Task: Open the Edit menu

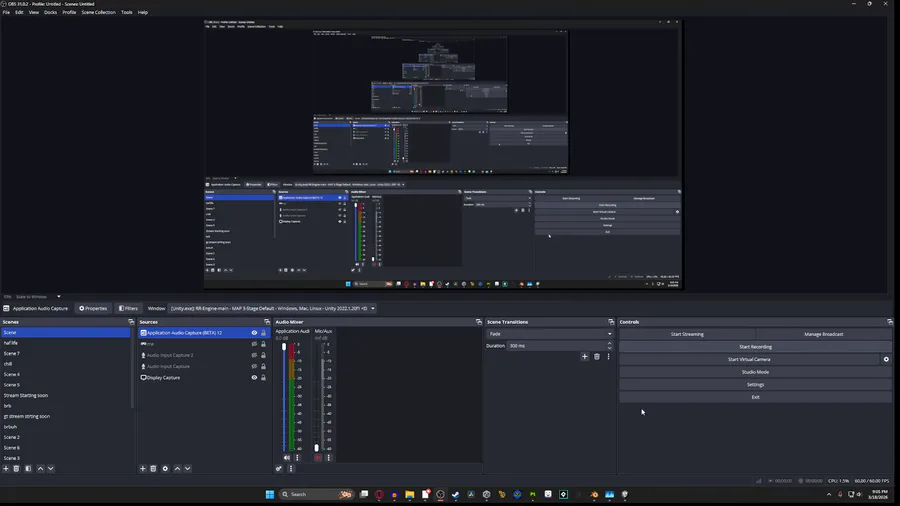Action: (20, 12)
